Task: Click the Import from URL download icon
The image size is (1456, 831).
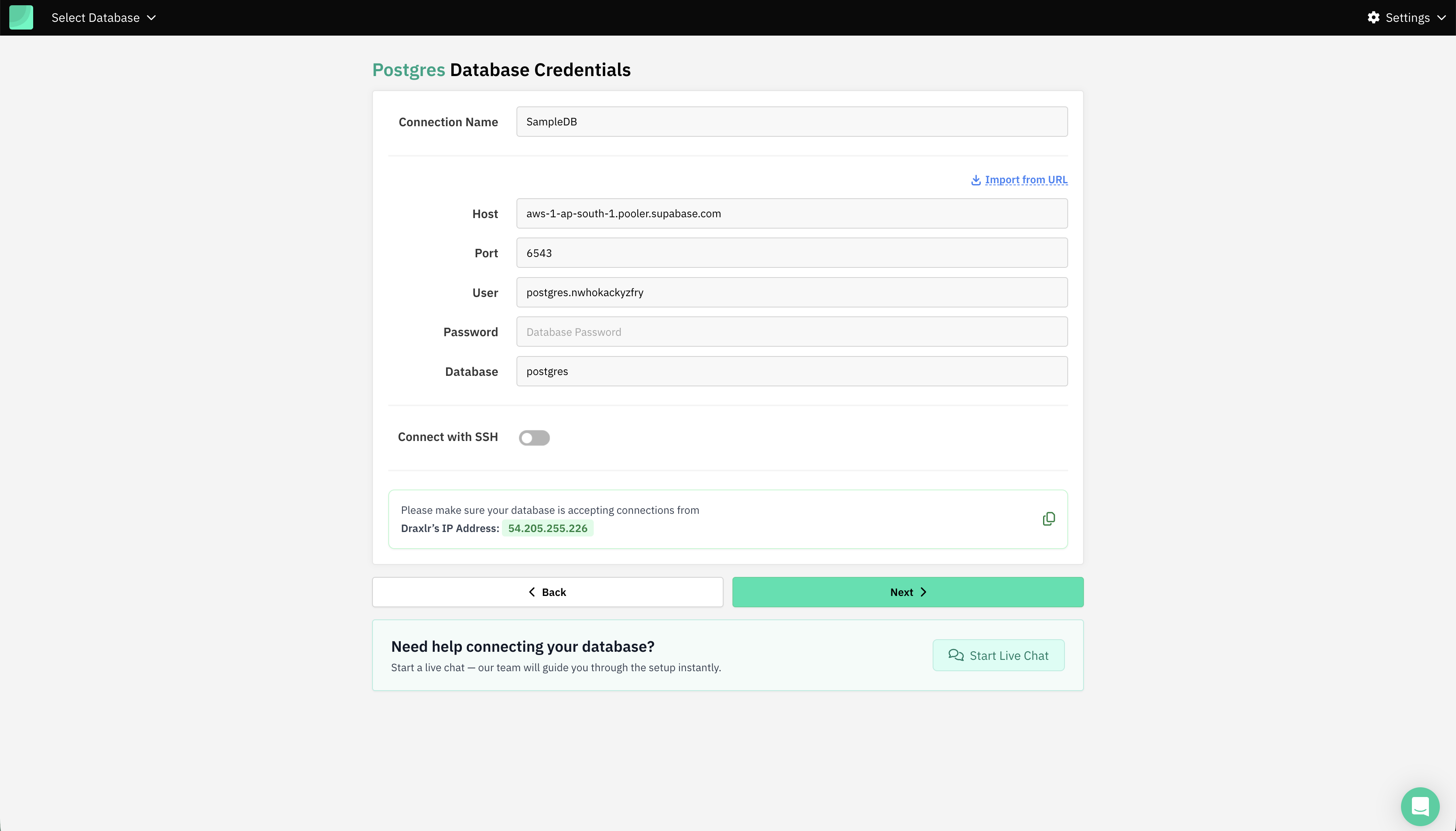Action: coord(976,180)
